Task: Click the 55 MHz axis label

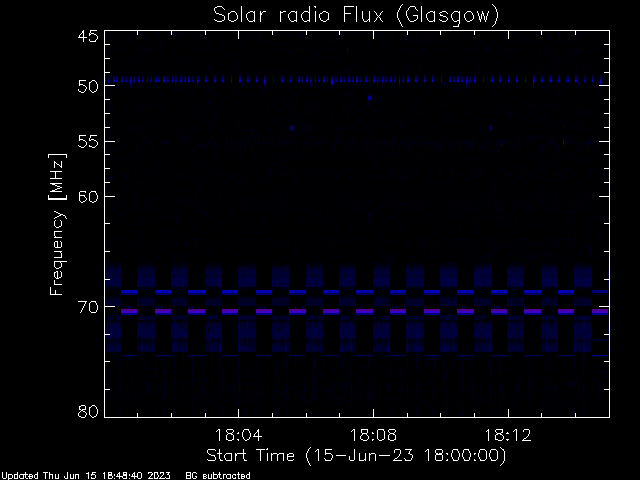Action: click(88, 142)
